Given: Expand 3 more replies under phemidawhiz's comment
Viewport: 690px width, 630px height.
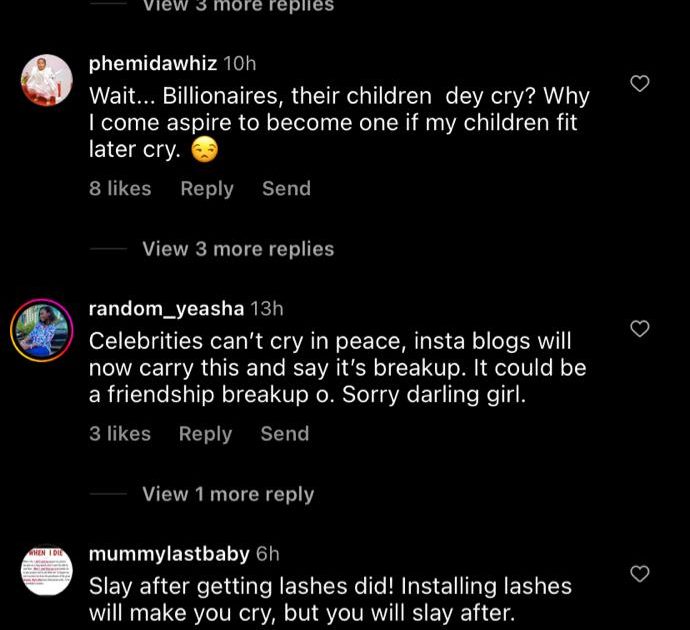Looking at the screenshot, I should [x=238, y=249].
